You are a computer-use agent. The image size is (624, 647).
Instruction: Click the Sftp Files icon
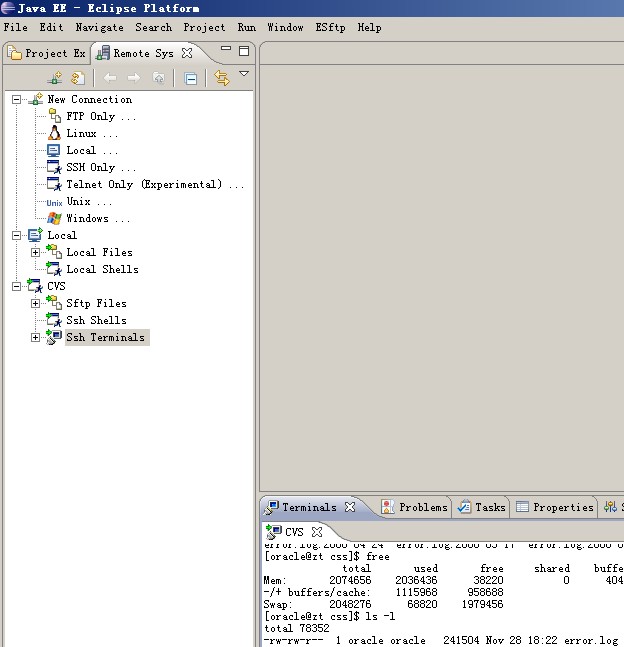point(54,303)
